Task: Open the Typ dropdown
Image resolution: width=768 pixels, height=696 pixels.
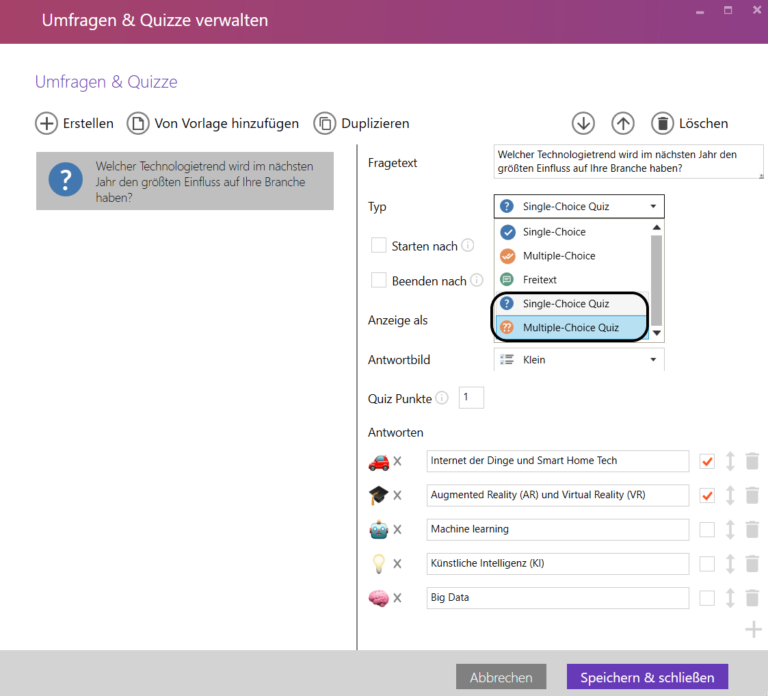Action: (578, 207)
